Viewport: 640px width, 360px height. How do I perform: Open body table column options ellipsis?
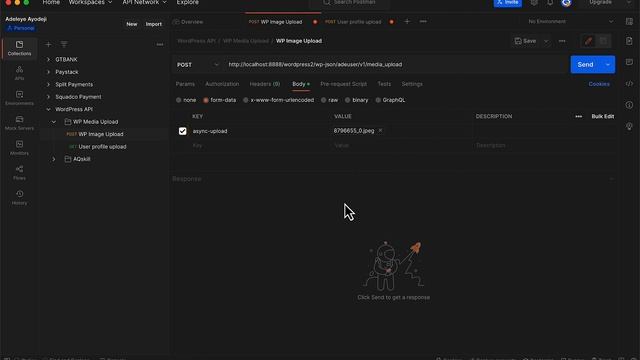click(x=578, y=116)
